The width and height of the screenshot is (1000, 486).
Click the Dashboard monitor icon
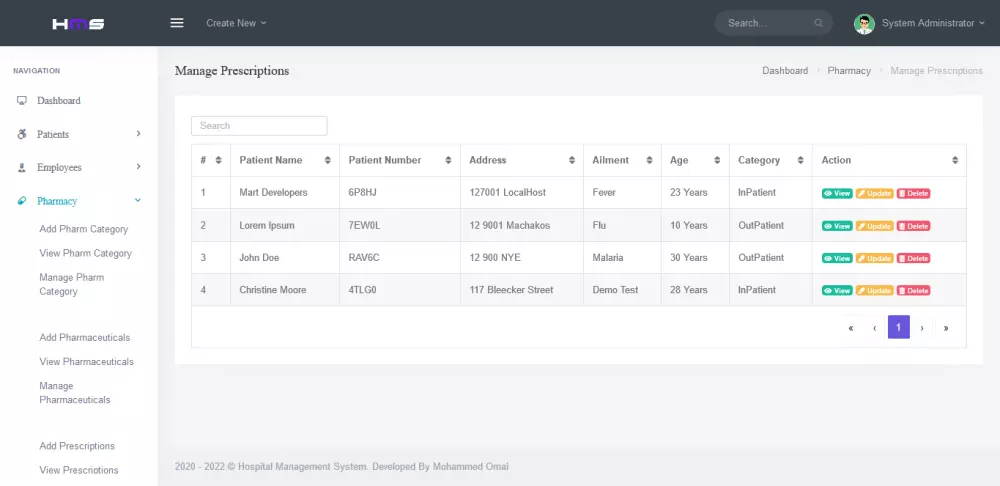click(22, 101)
